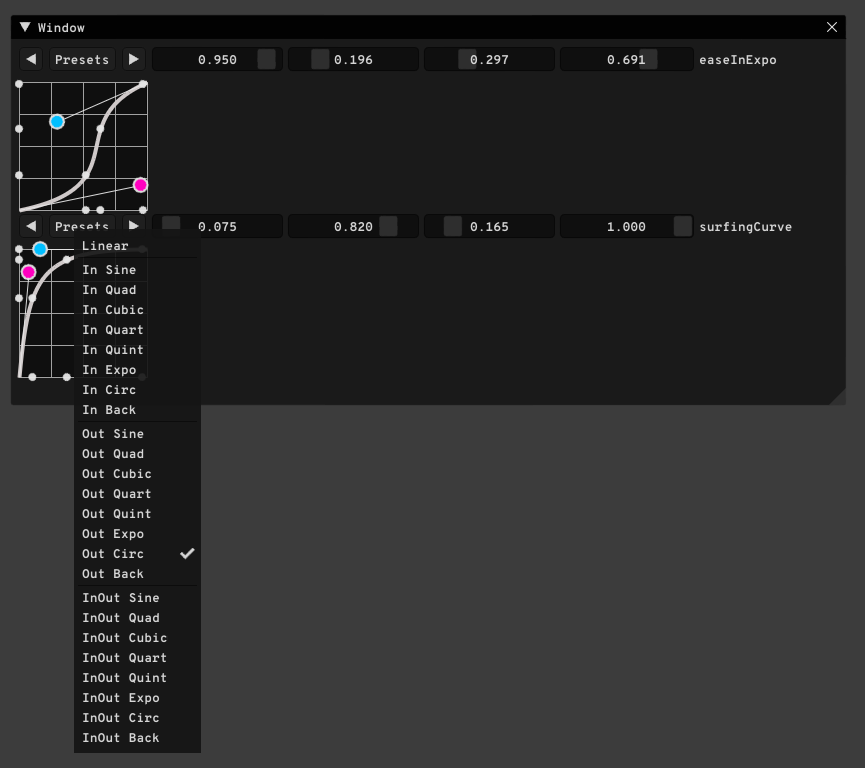Select the Out Quint preset
The width and height of the screenshot is (865, 768).
pyautogui.click(x=137, y=514)
